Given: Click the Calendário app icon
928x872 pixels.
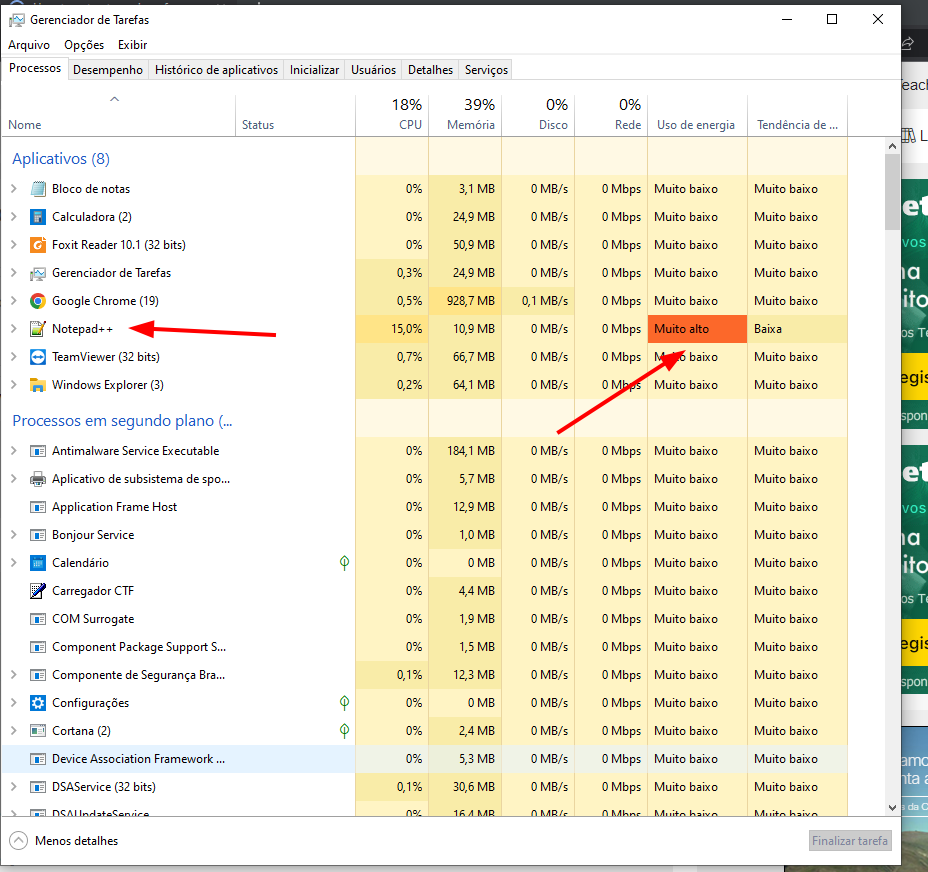Looking at the screenshot, I should pos(38,563).
